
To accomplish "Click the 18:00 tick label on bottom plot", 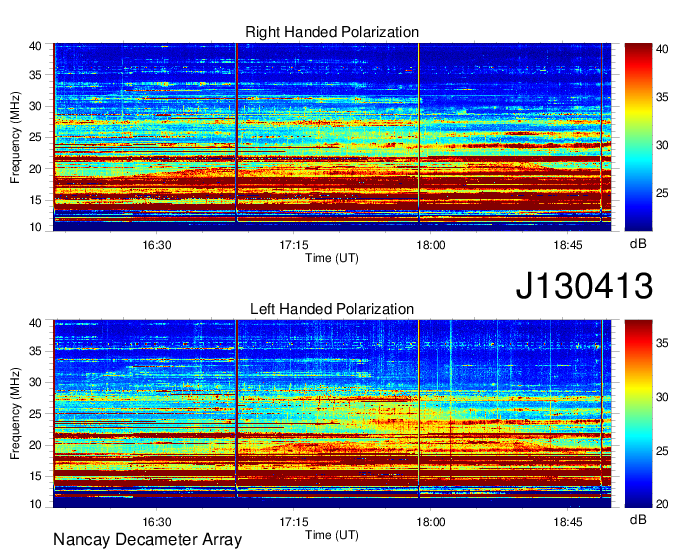I will click(431, 522).
